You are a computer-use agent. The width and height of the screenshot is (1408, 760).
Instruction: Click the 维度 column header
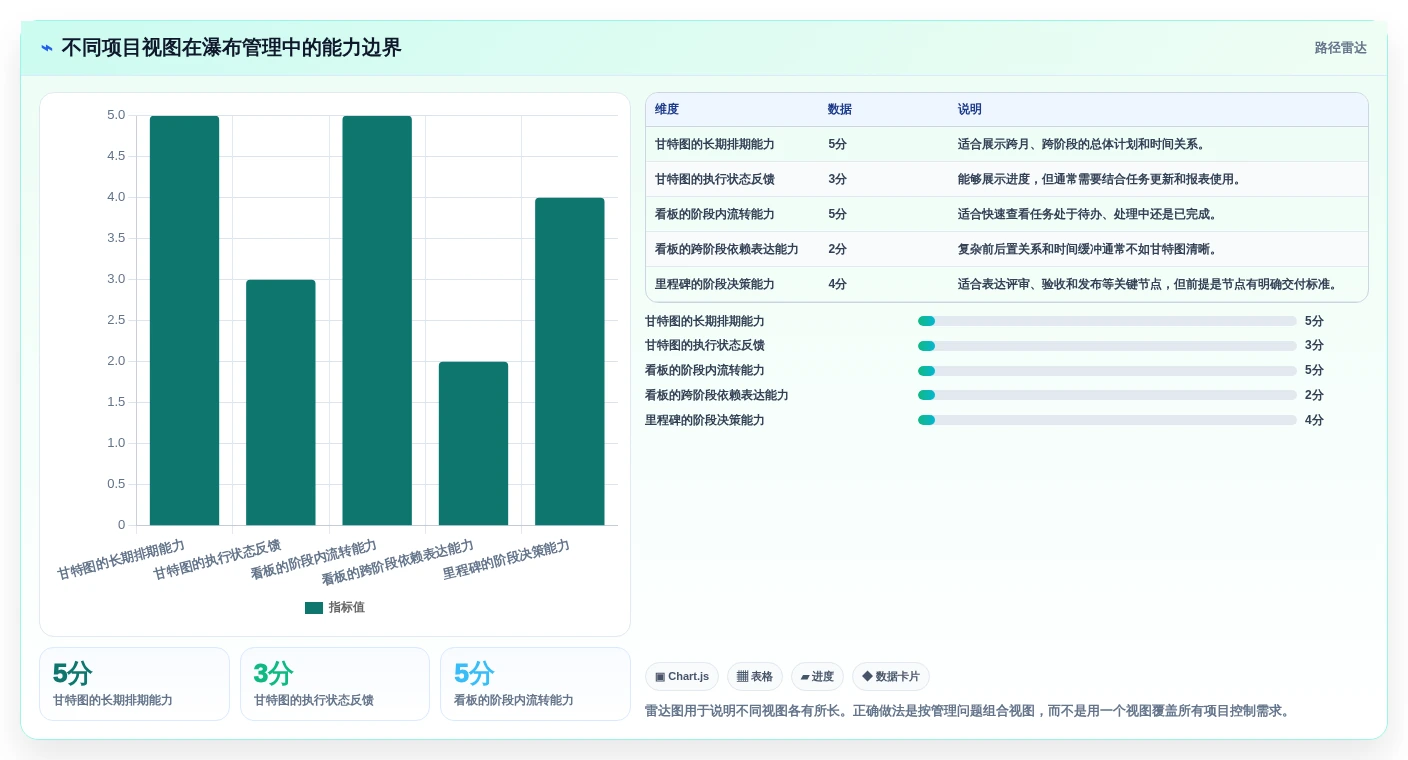pyautogui.click(x=667, y=110)
